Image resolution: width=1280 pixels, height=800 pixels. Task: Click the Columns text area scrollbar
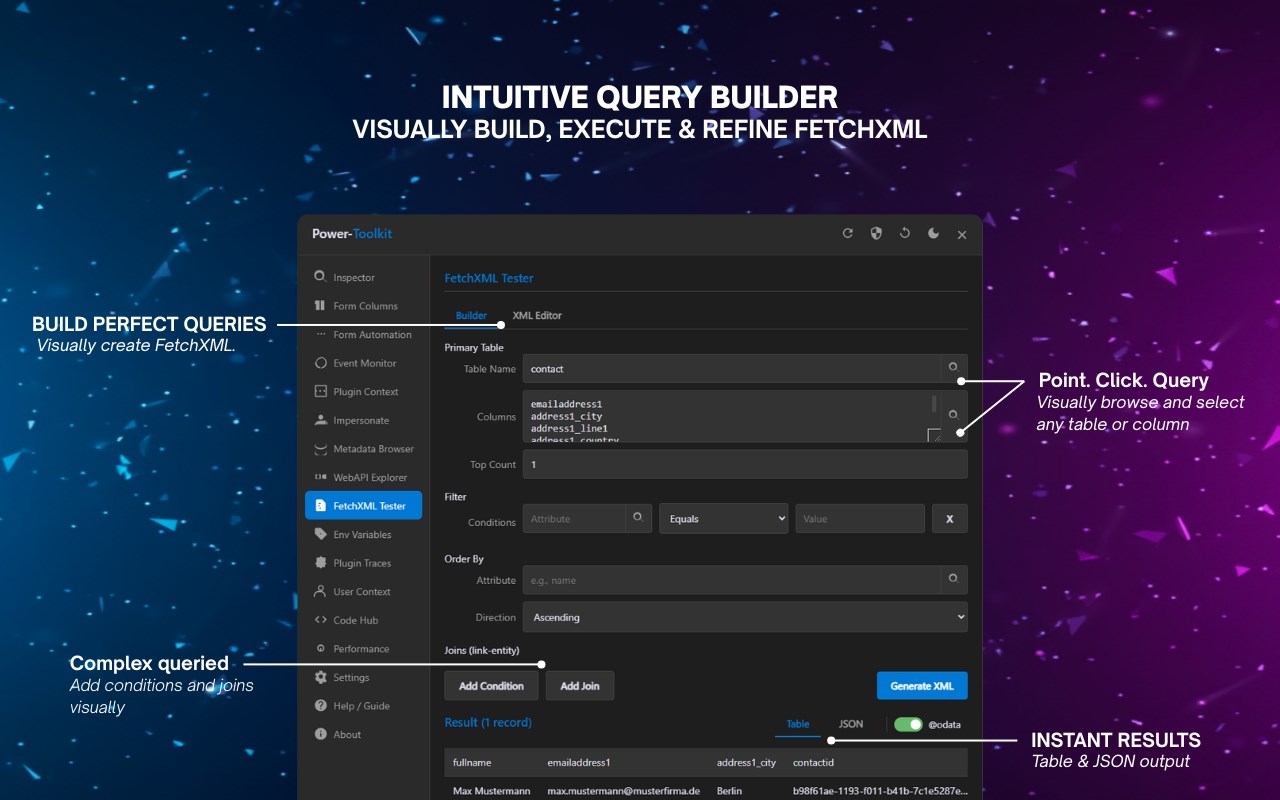[x=935, y=405]
